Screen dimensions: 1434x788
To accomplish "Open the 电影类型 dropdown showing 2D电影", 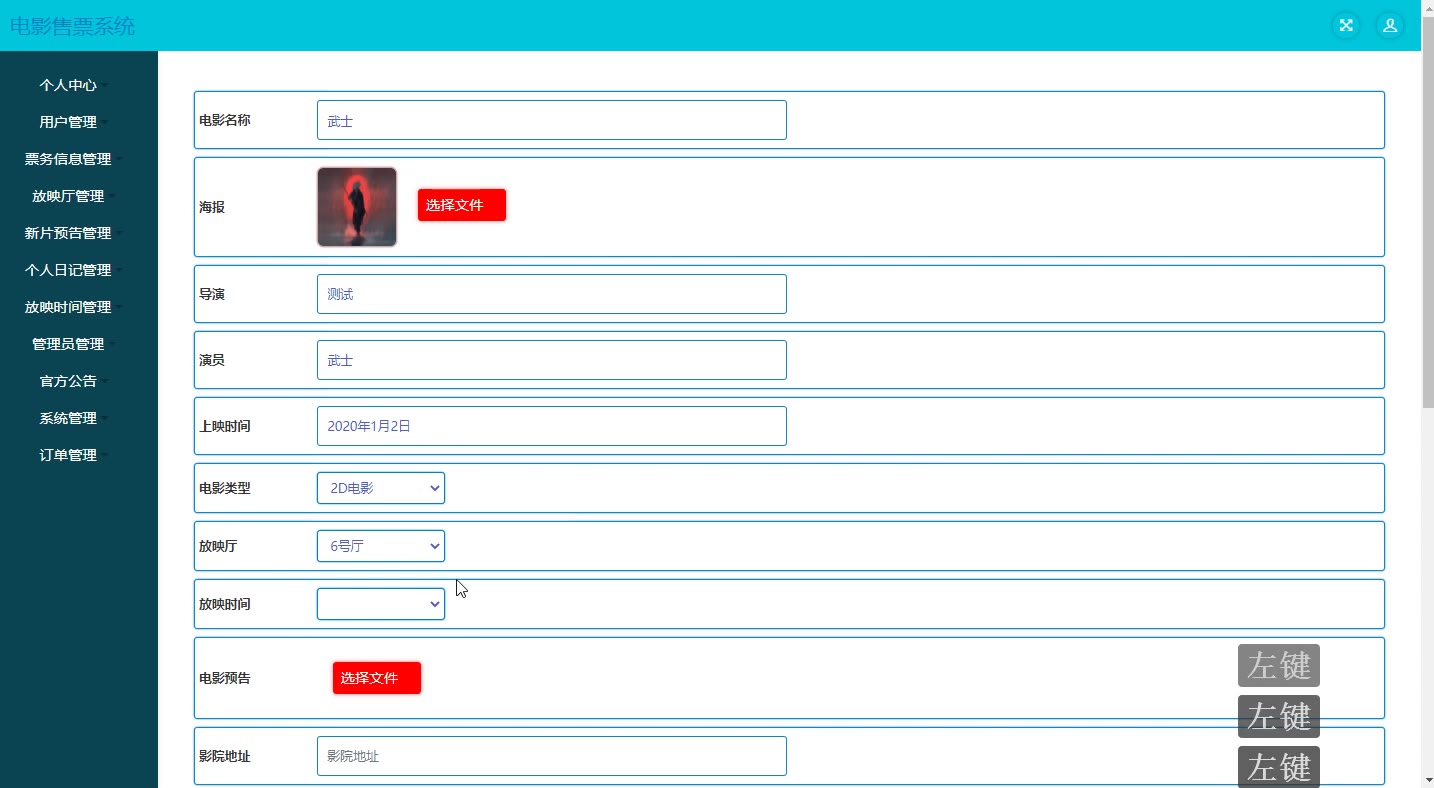I will click(x=381, y=488).
